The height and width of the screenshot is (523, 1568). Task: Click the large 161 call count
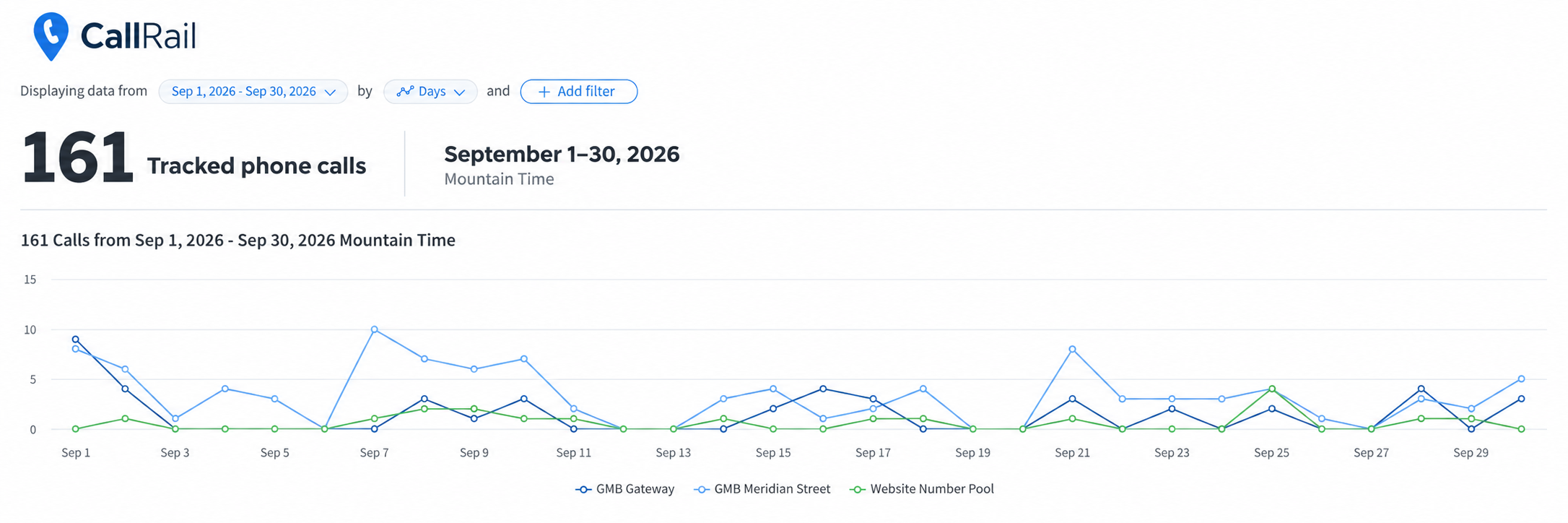click(x=78, y=157)
